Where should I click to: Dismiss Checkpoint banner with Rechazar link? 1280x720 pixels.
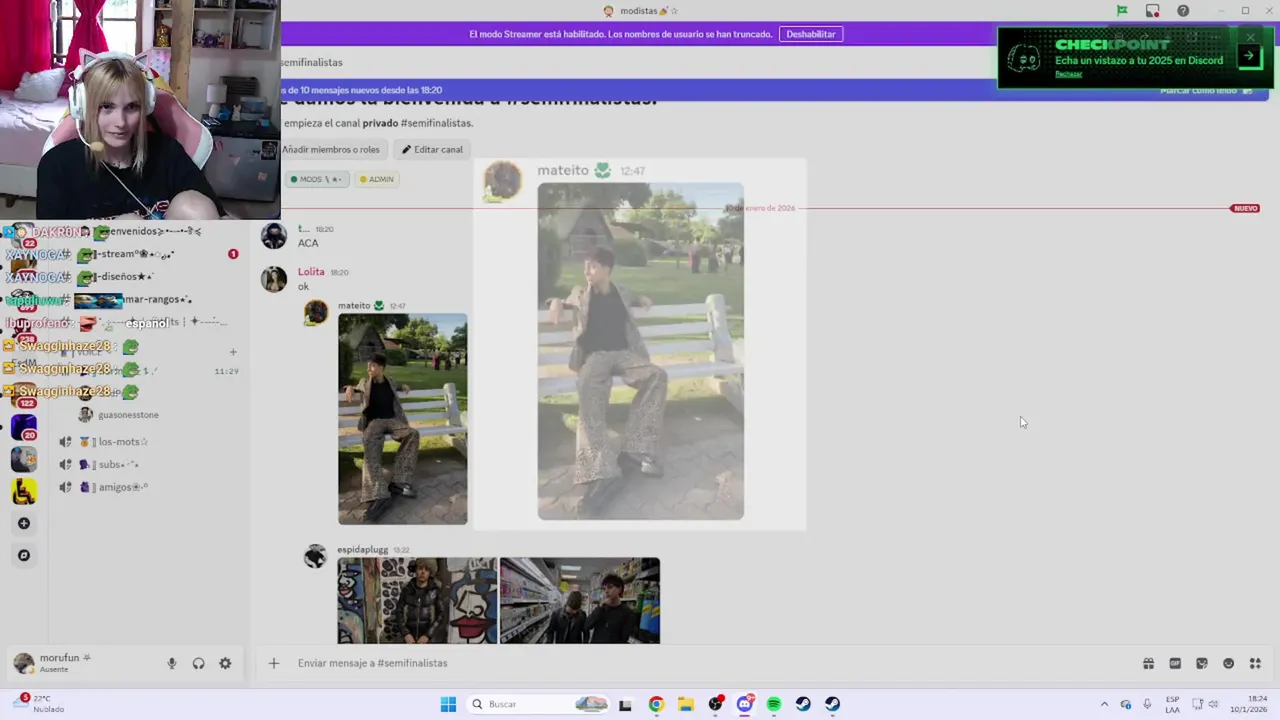[1068, 74]
